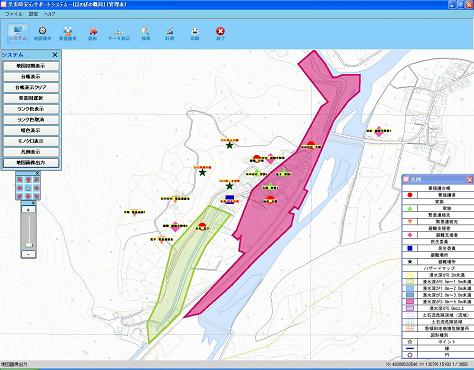
Task: Click the データ読込 toolbar icon
Action: pyautogui.click(x=119, y=33)
